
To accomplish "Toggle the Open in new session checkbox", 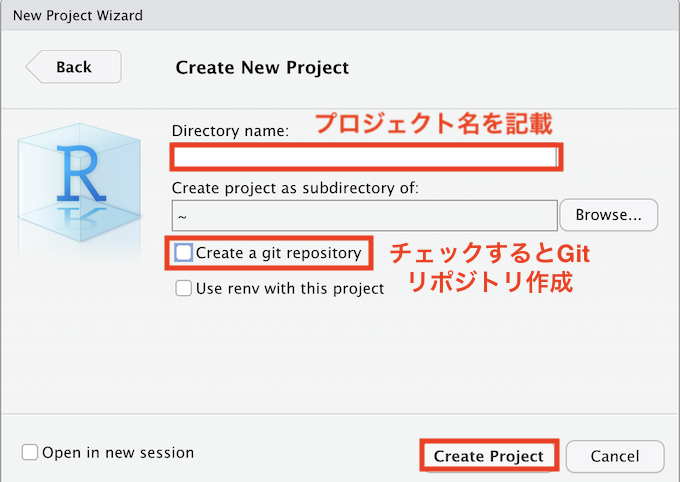I will point(29,452).
